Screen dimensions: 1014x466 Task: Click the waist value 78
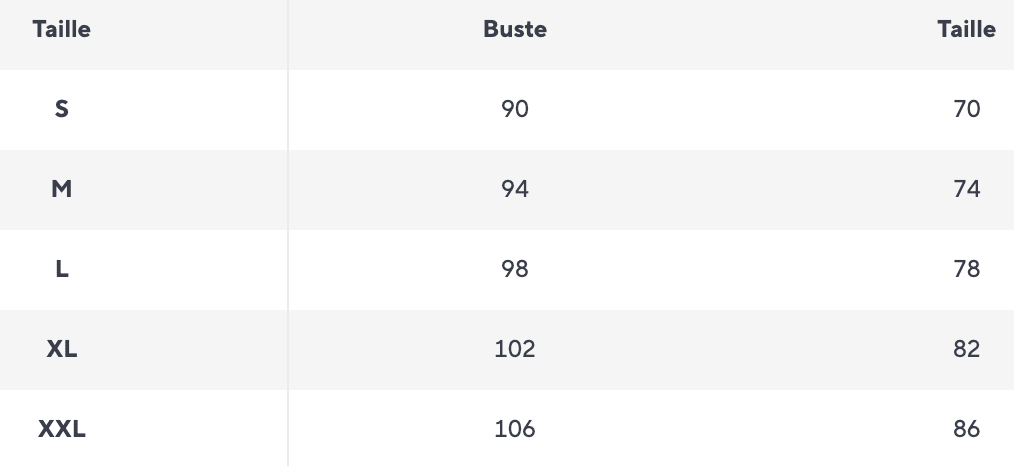click(x=966, y=269)
